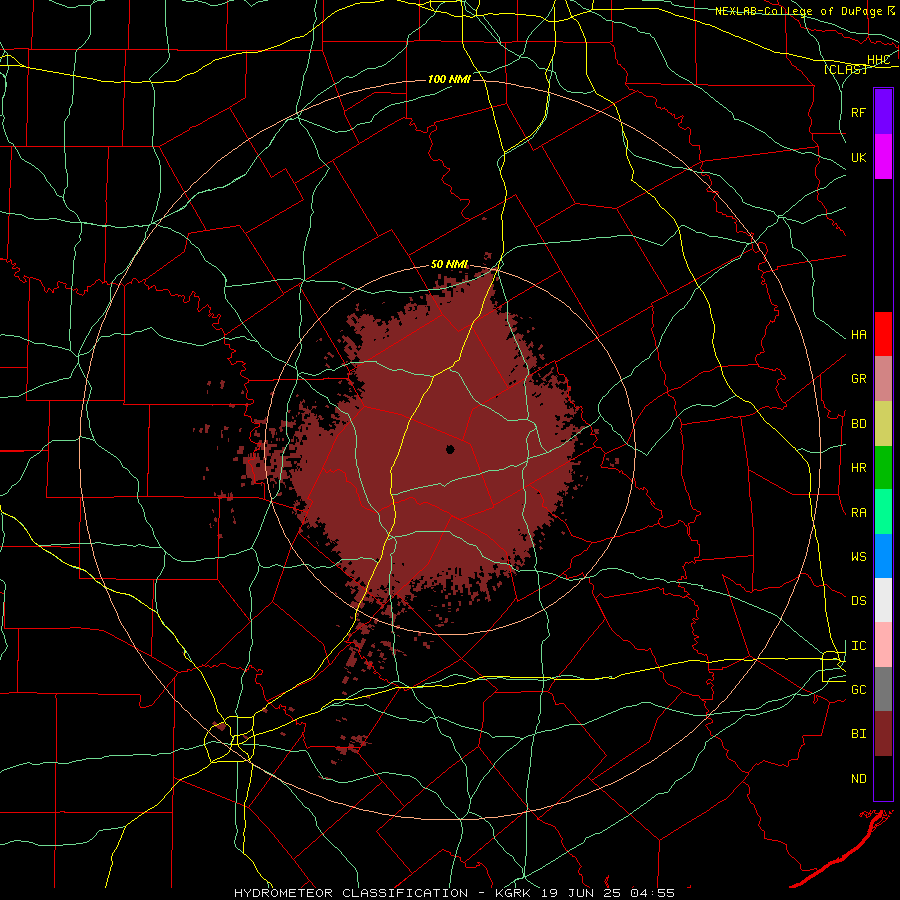Click the "HHC" product code text

click(x=878, y=60)
